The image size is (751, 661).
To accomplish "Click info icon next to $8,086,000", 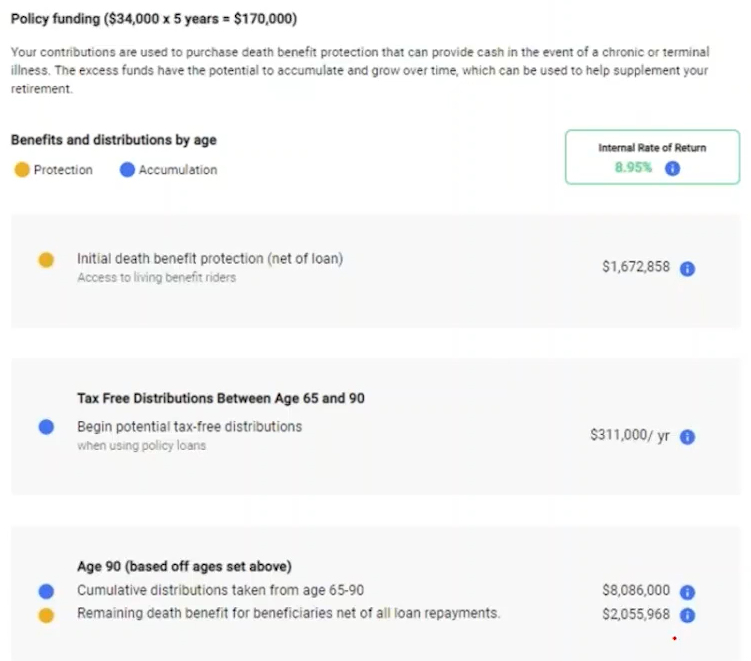I will [x=688, y=591].
